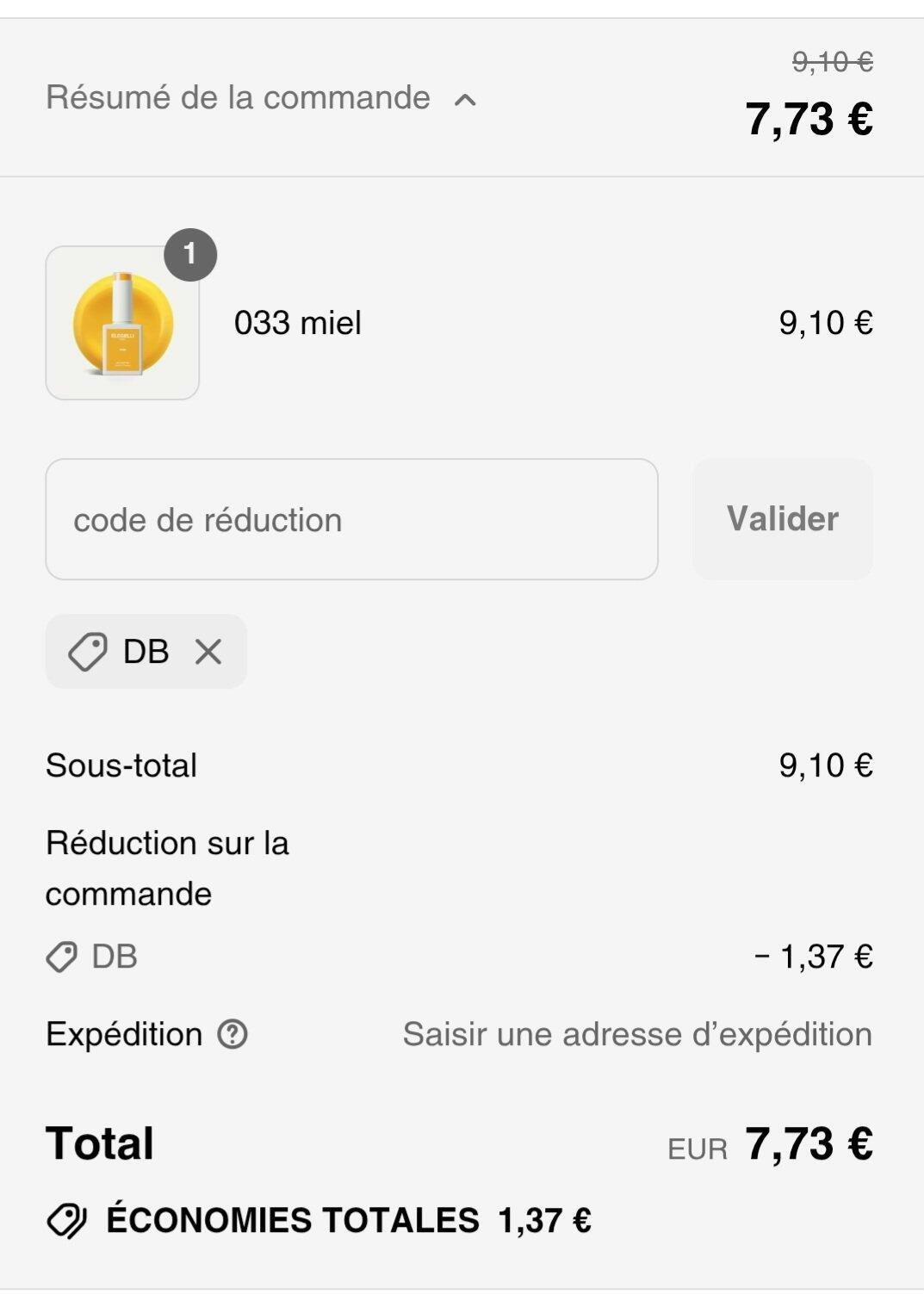Click the quantity badge on product image

coord(190,255)
